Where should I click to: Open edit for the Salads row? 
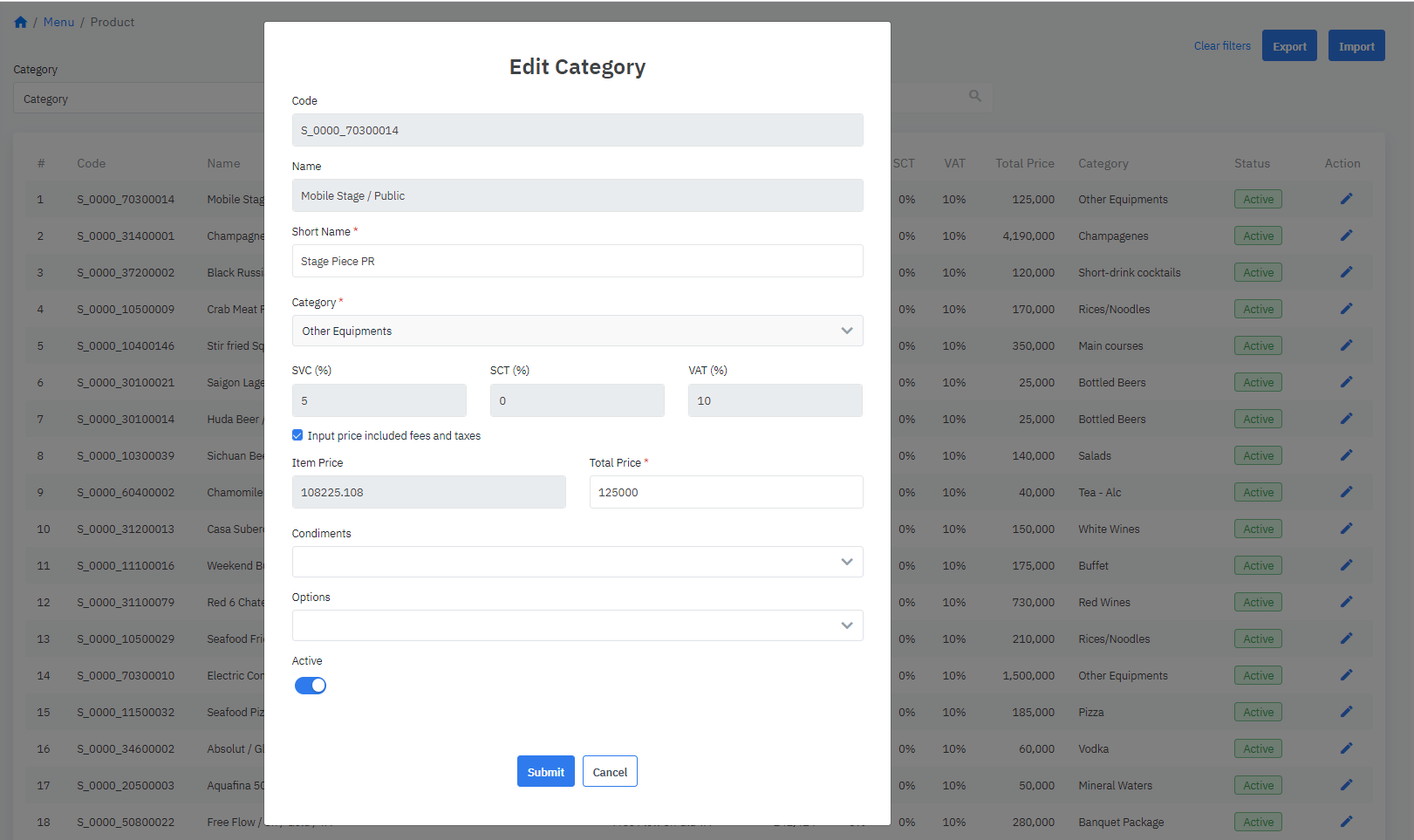tap(1346, 455)
